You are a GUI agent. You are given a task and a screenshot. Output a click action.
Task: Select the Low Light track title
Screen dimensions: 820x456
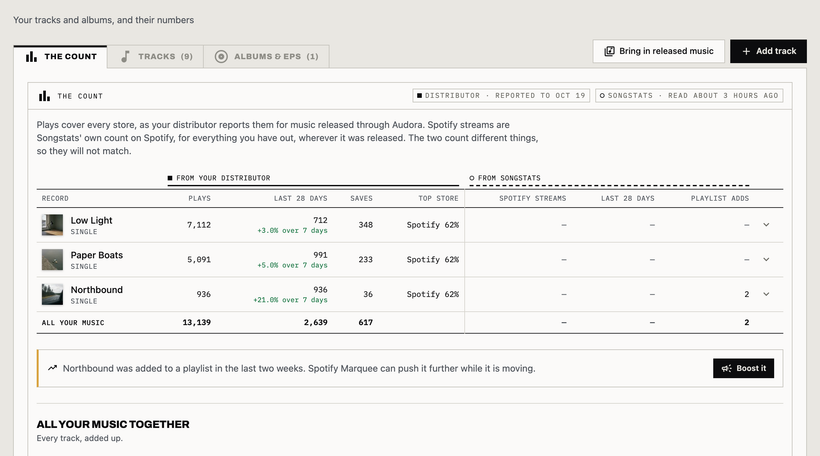click(92, 220)
